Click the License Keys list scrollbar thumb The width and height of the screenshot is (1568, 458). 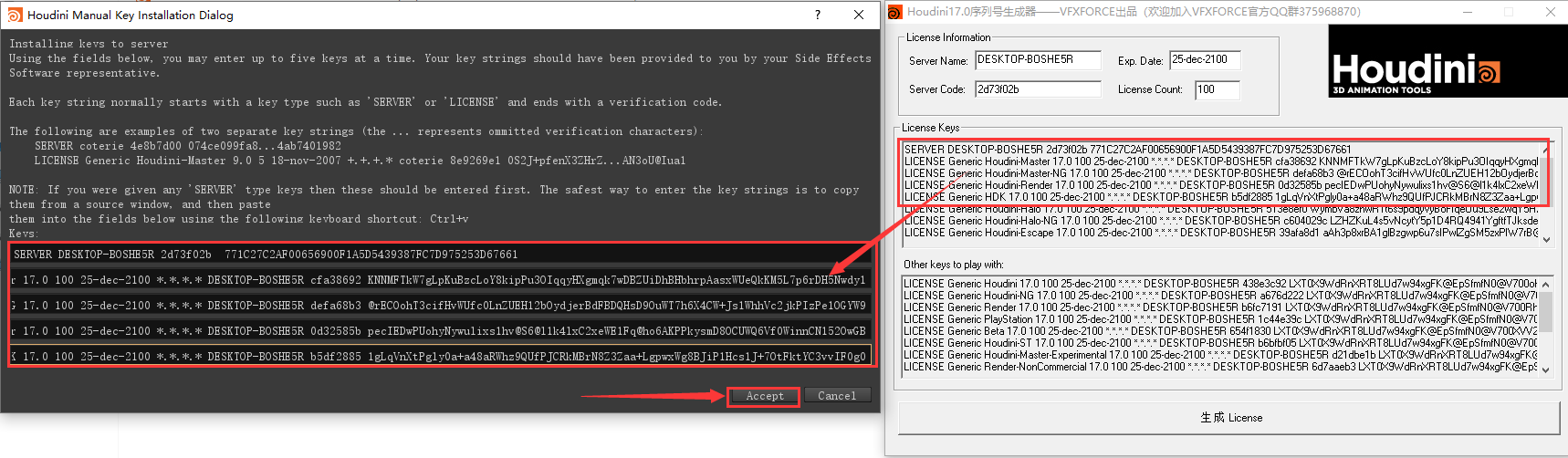point(1545,182)
